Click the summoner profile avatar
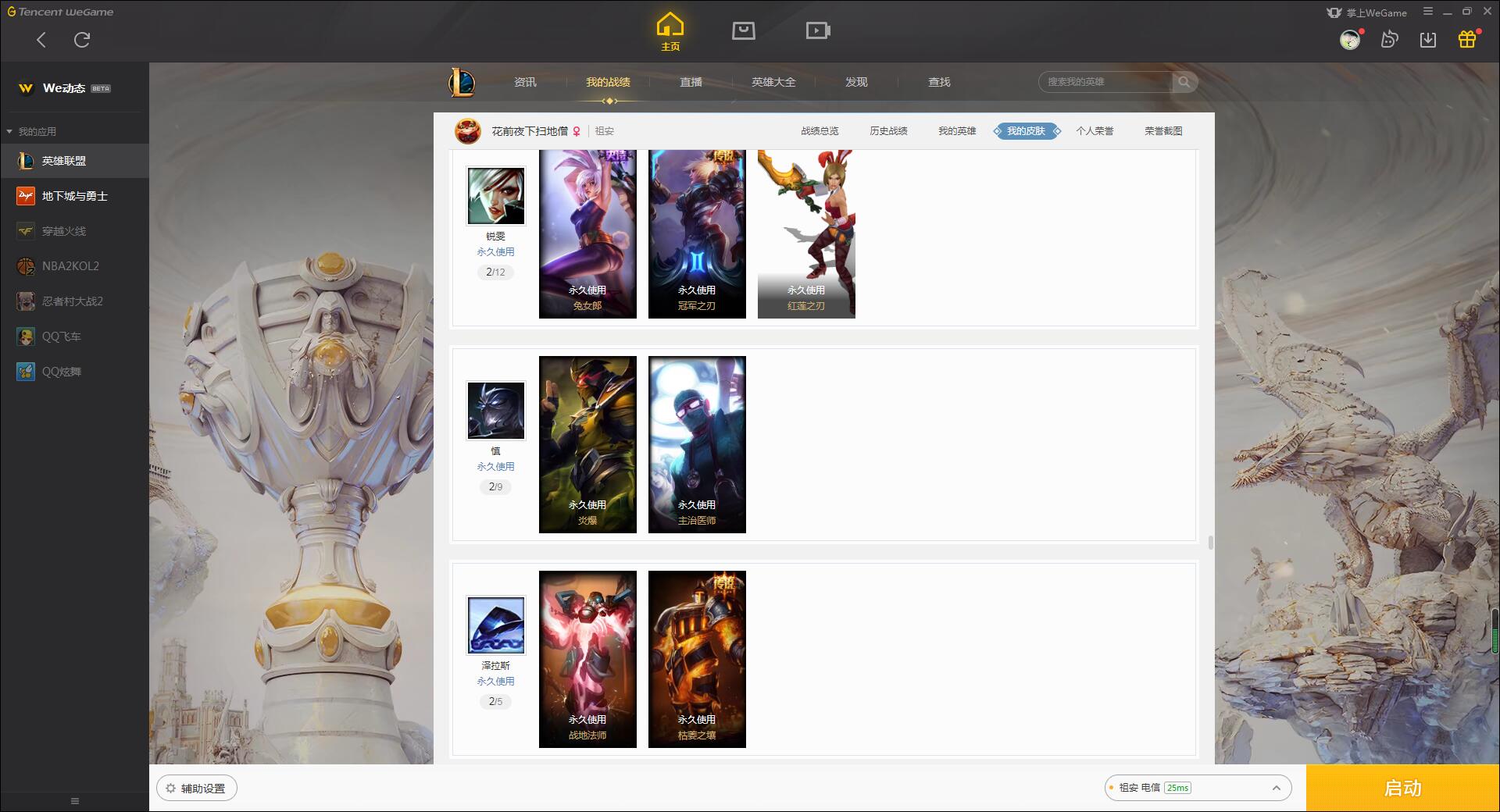 (x=468, y=131)
